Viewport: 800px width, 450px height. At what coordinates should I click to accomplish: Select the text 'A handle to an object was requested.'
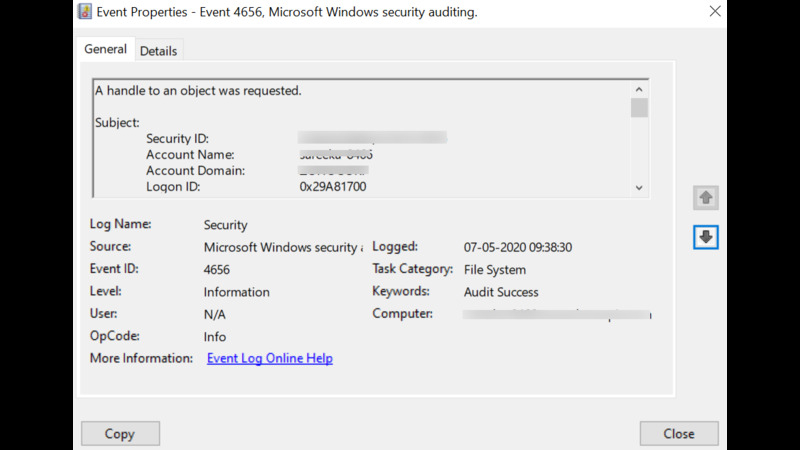[198, 91]
